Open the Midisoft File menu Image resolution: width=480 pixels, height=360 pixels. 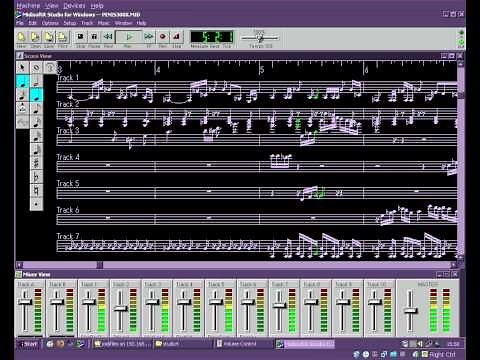[20, 23]
